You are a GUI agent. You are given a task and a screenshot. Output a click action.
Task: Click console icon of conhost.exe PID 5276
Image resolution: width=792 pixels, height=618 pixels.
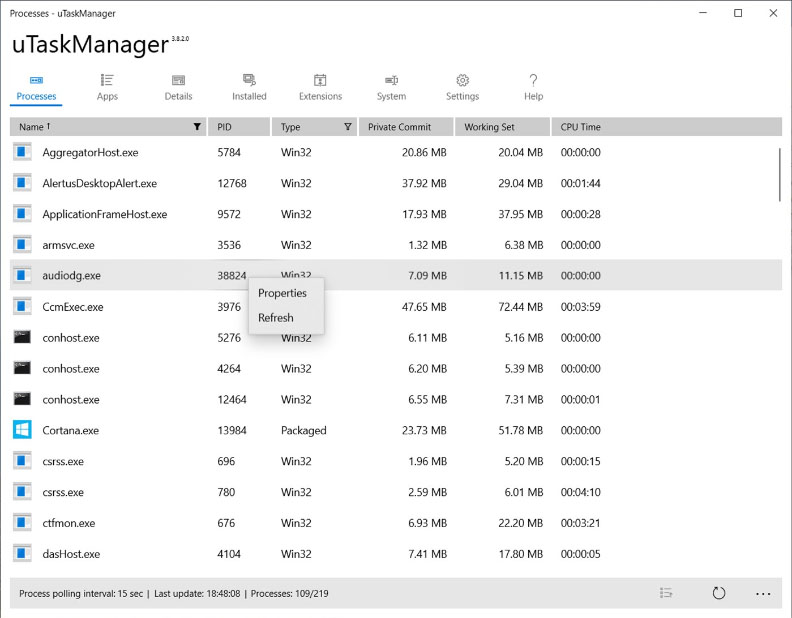(x=22, y=337)
